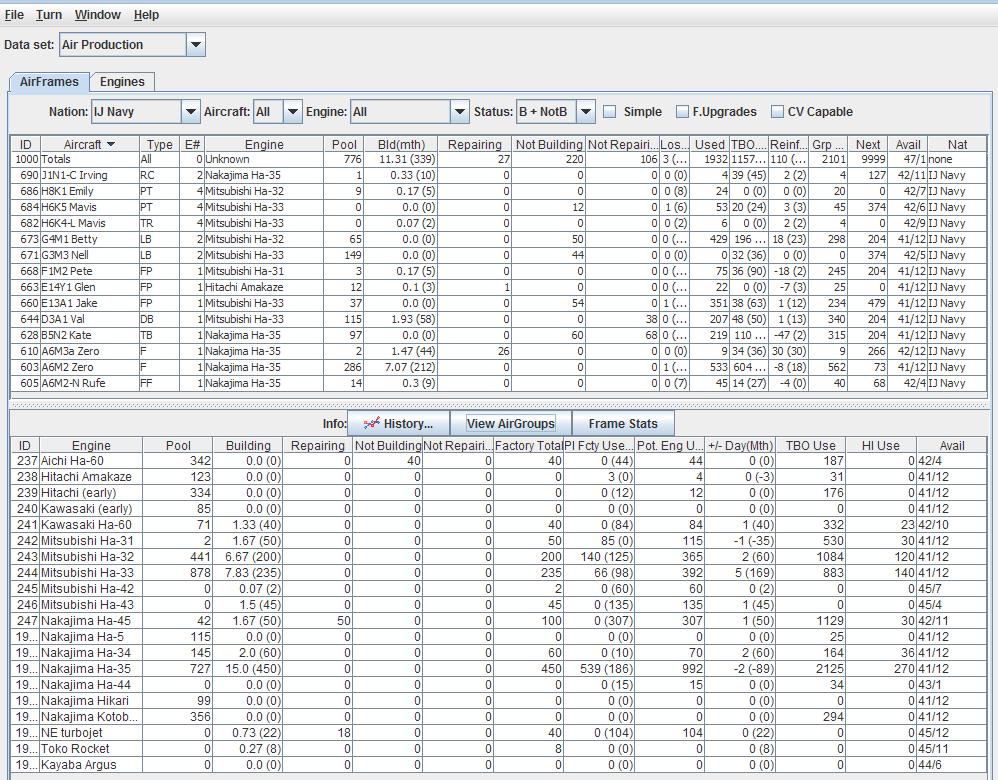The width and height of the screenshot is (998, 780).
Task: Enable the Simple checkbox
Action: [x=610, y=112]
